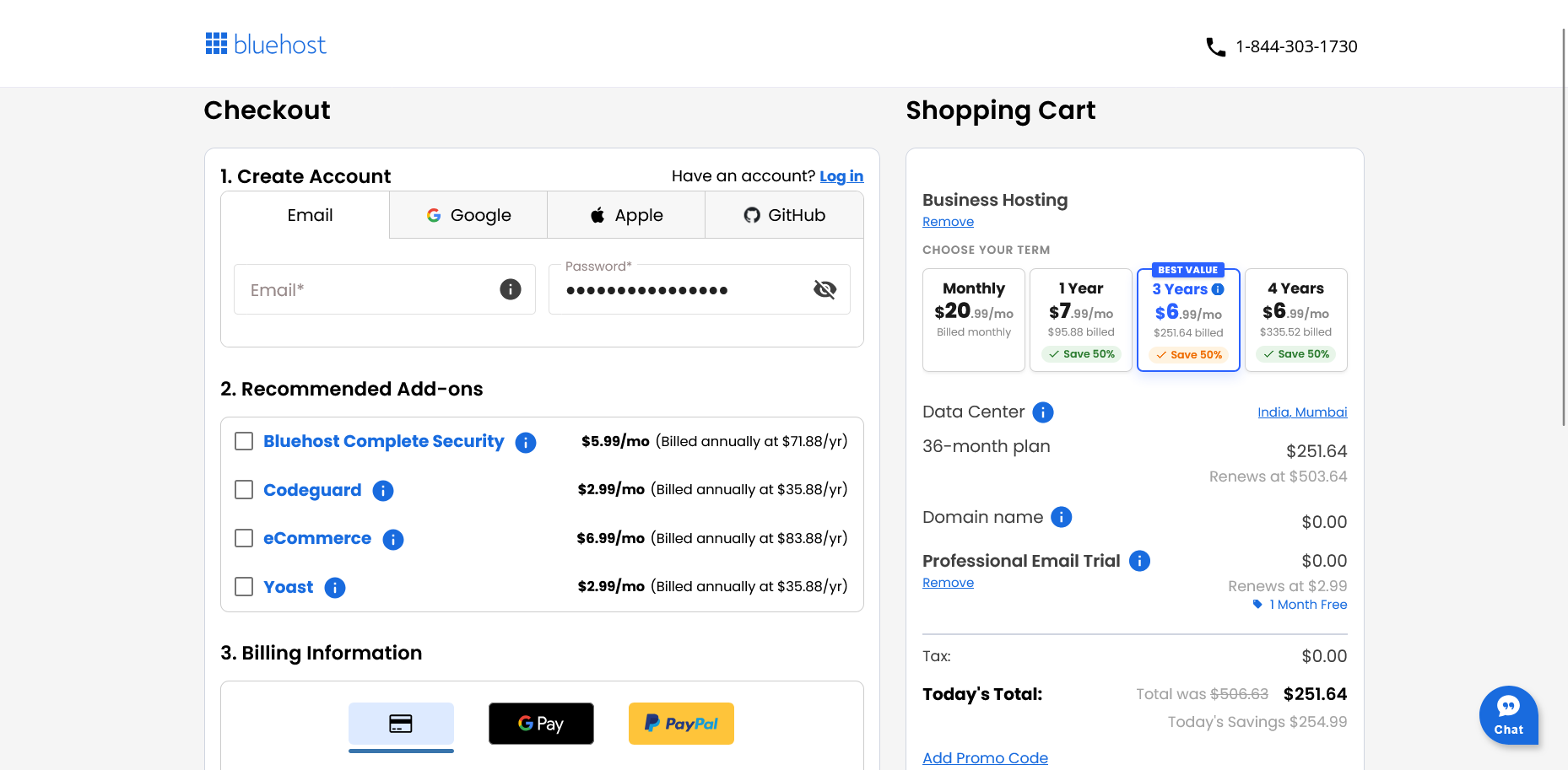Focus the Email input field
Image resolution: width=1568 pixels, height=770 pixels.
(x=385, y=289)
